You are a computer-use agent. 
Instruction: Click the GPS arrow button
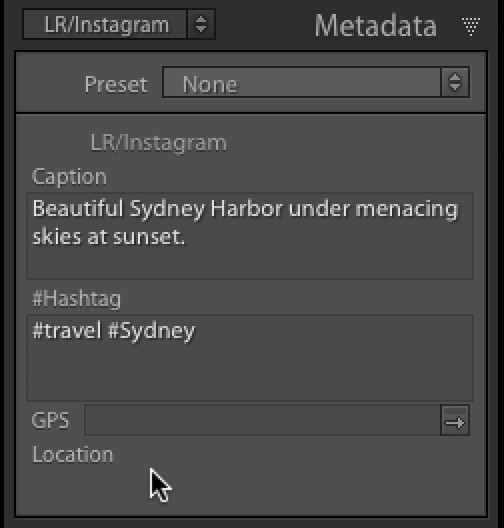(x=455, y=421)
